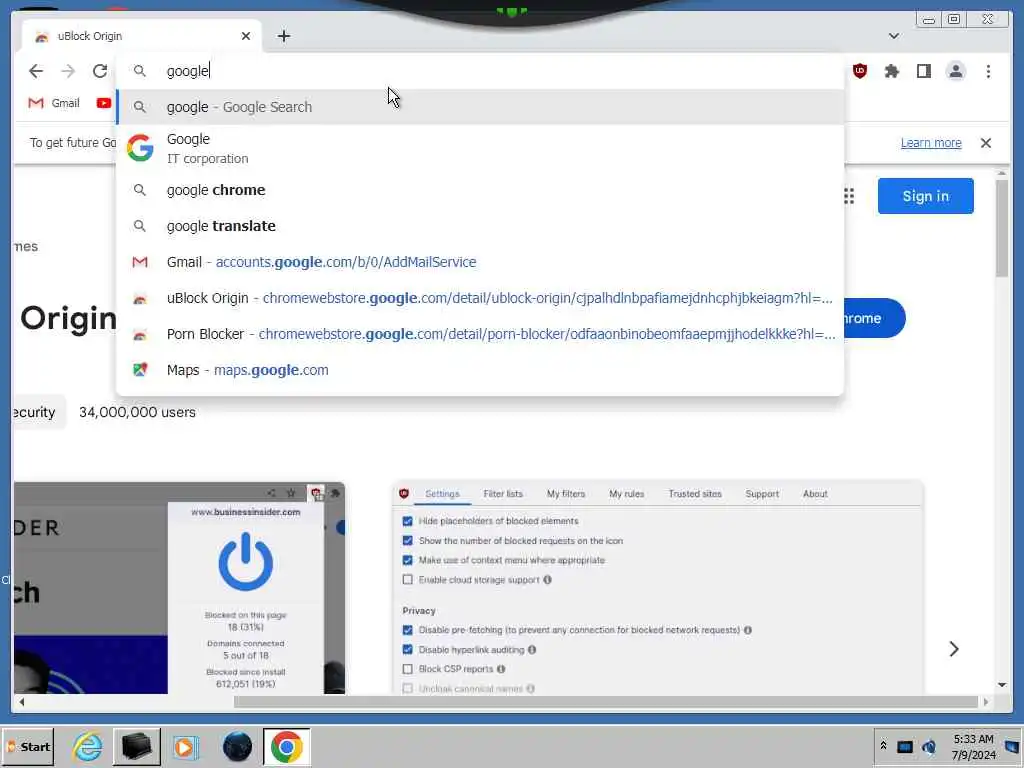Open a new tab with the plus button
This screenshot has height=768, width=1024.
[283, 36]
